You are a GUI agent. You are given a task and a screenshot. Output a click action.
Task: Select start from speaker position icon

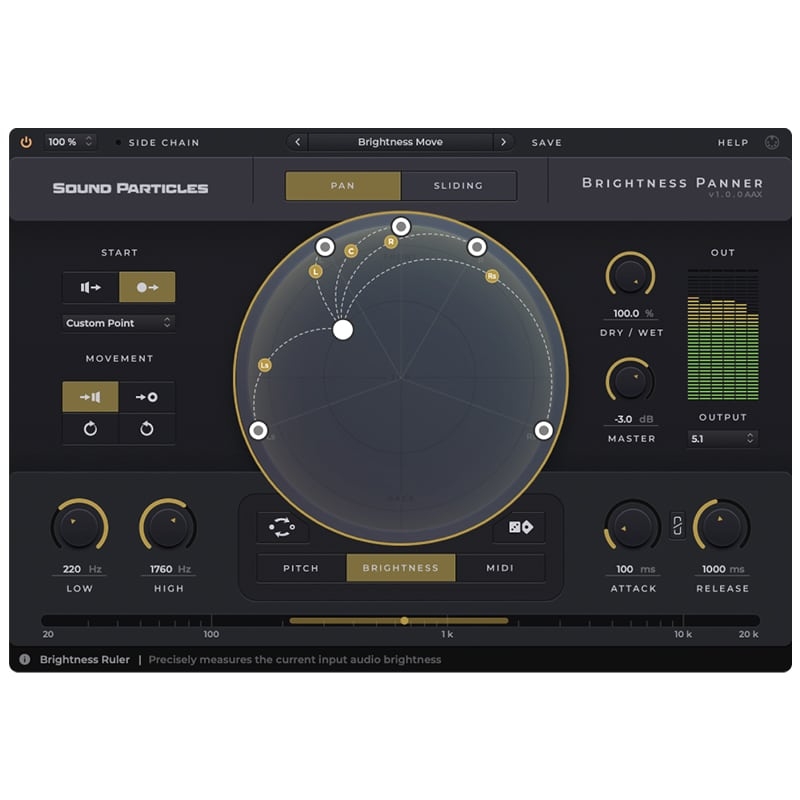[x=91, y=287]
